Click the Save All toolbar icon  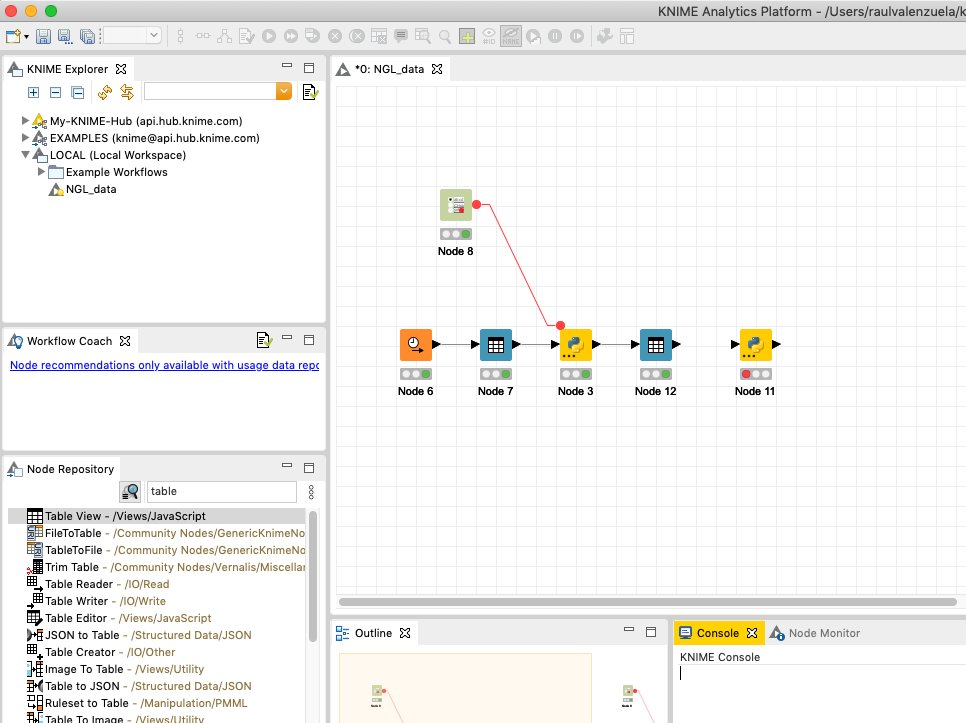87,36
